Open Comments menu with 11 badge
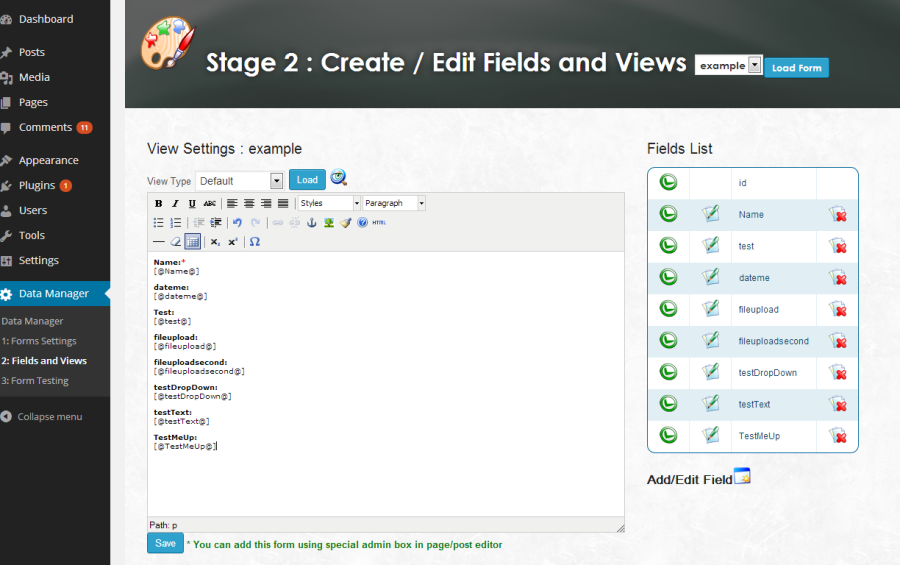 pos(55,127)
